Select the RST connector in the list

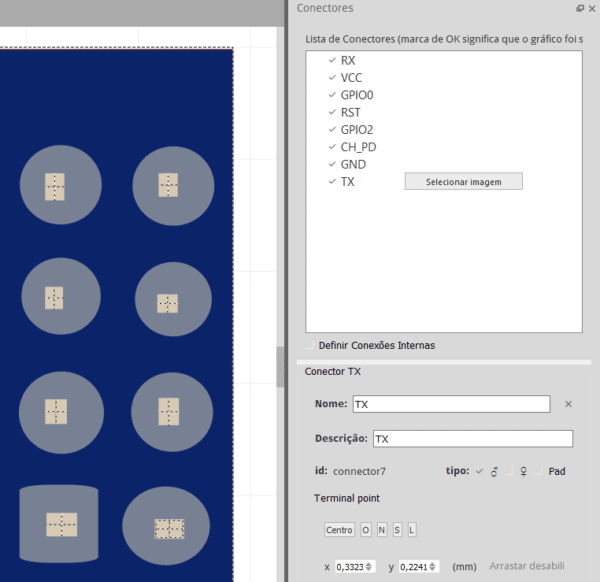click(350, 112)
